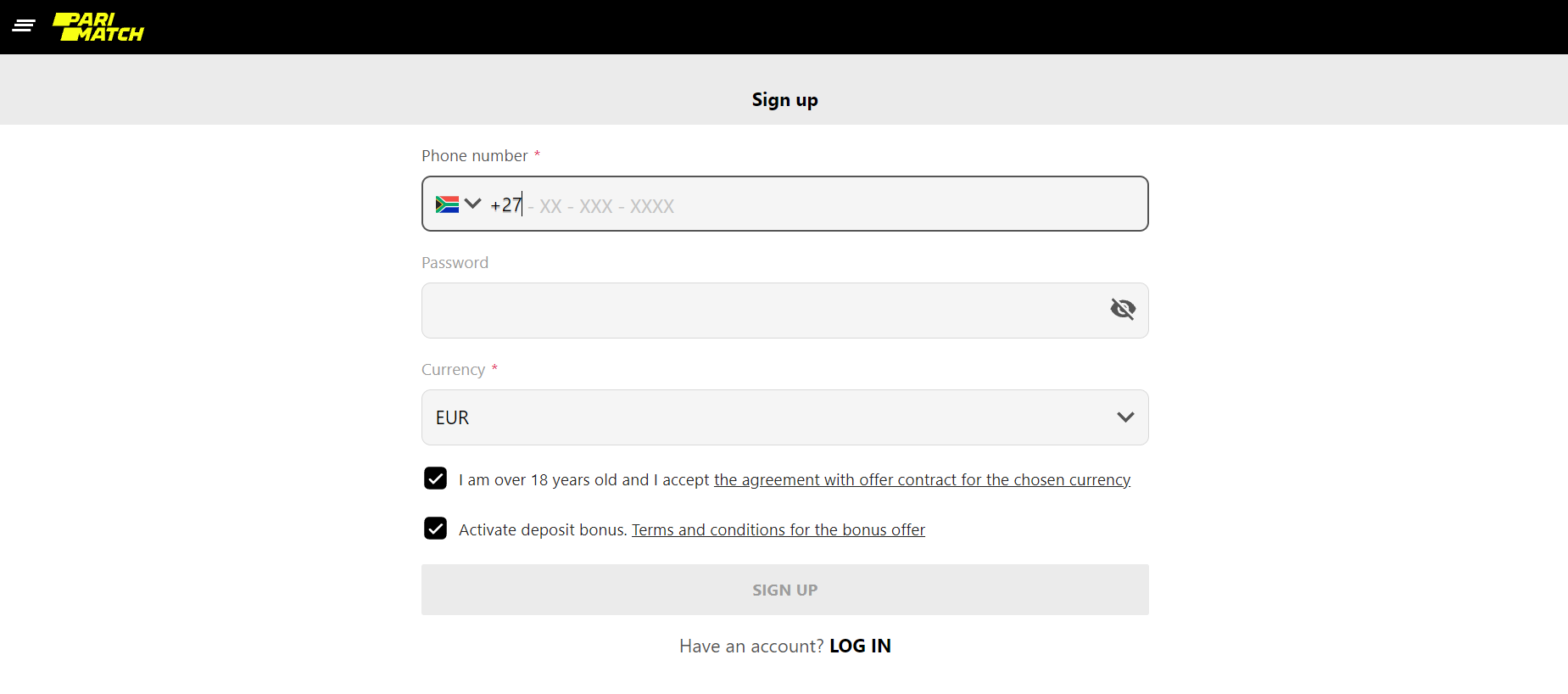Click the South Africa flag icon
The image size is (1568, 694).
[x=447, y=204]
